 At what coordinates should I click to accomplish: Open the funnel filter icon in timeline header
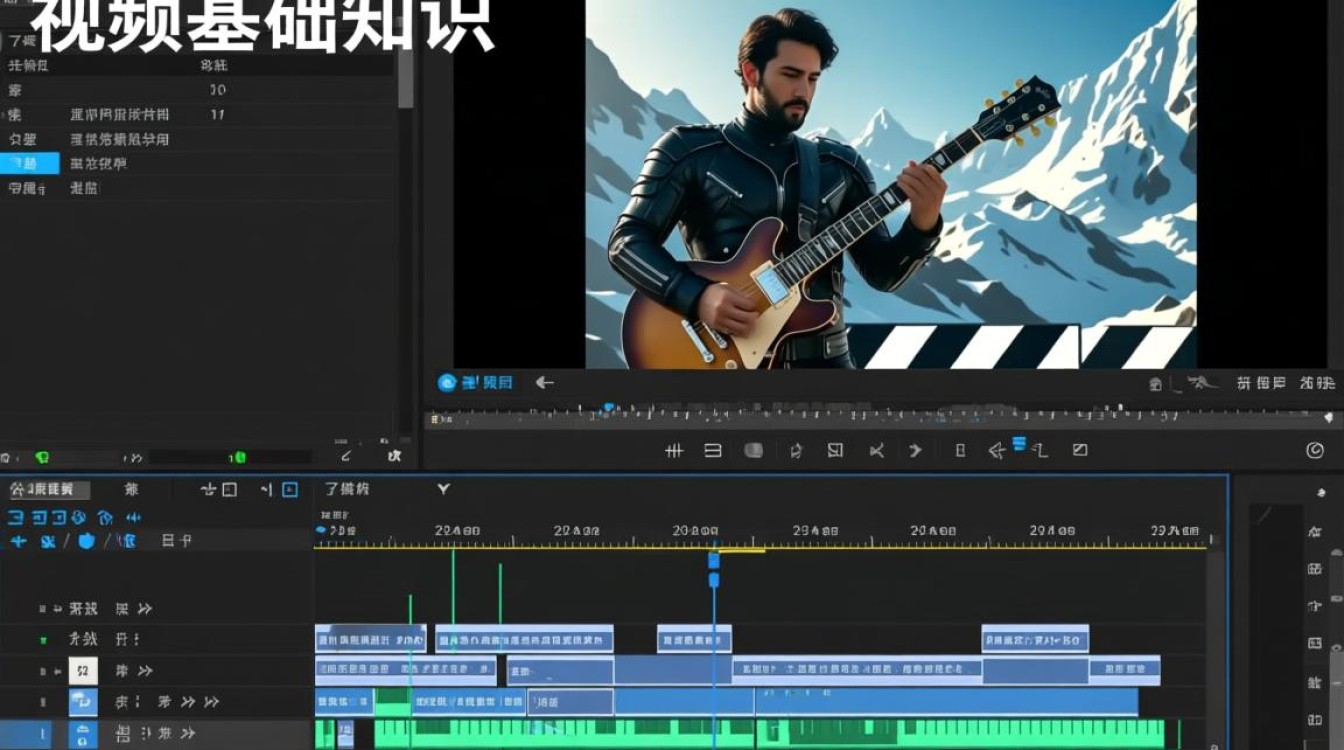coord(443,489)
